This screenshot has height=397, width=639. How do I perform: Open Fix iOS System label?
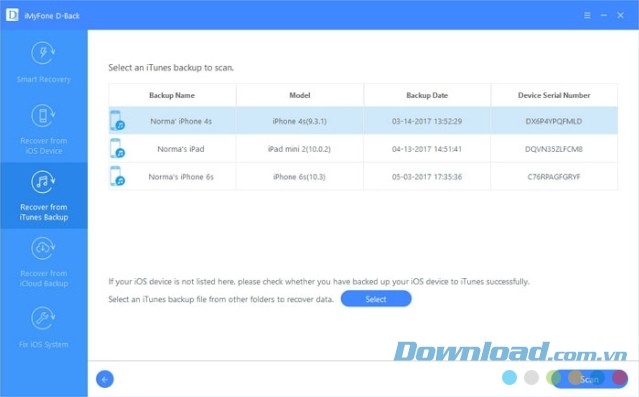point(44,345)
